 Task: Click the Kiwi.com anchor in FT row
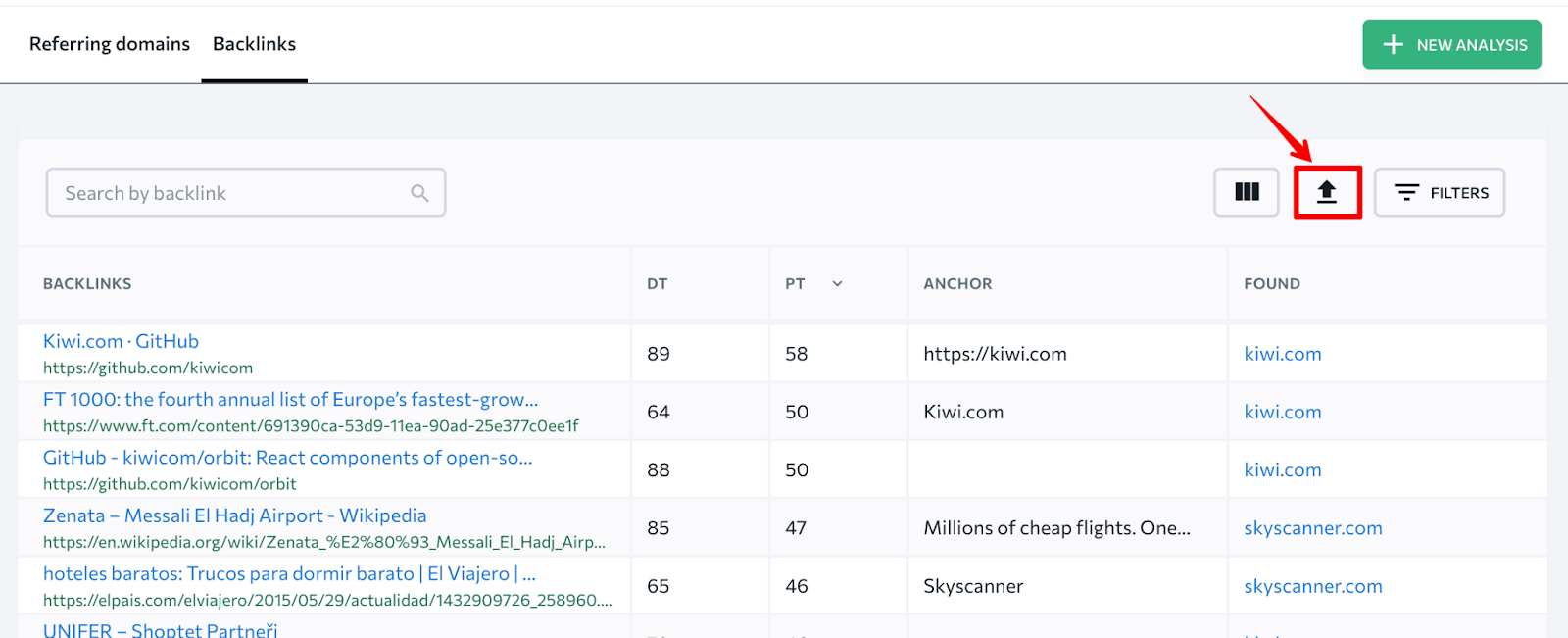click(963, 412)
